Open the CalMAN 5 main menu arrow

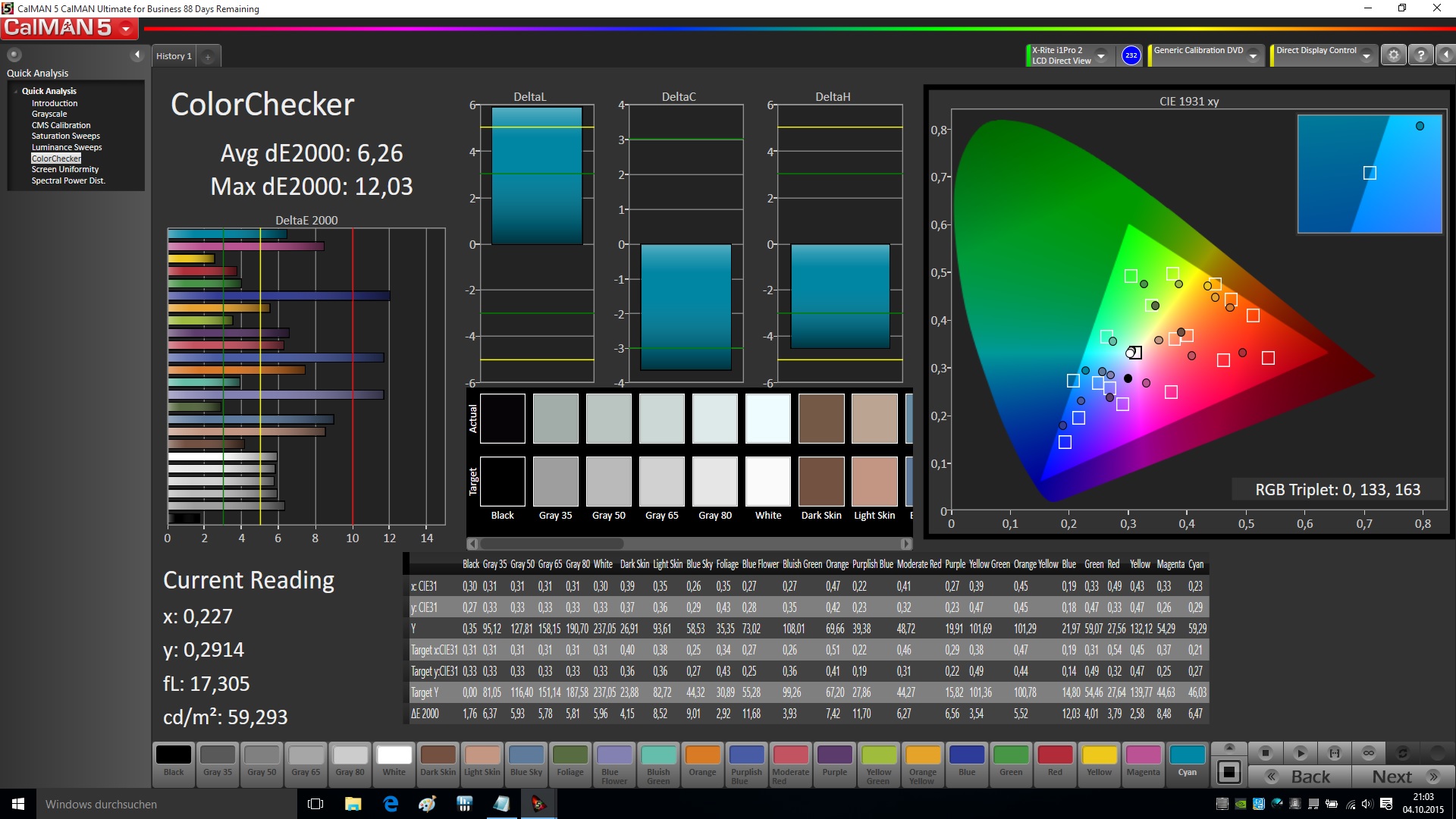[126, 29]
